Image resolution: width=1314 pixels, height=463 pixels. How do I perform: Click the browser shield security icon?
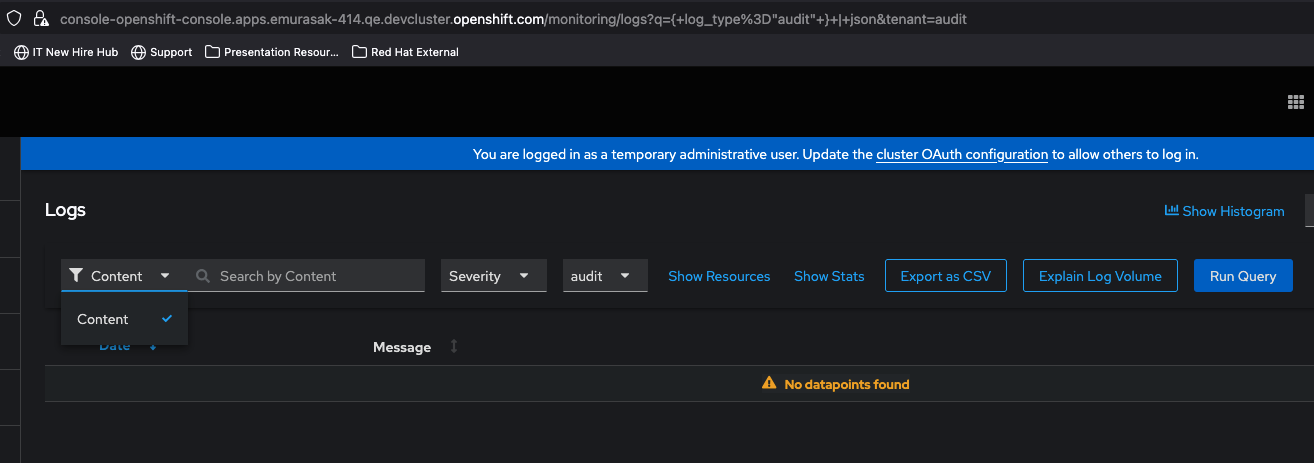[14, 18]
